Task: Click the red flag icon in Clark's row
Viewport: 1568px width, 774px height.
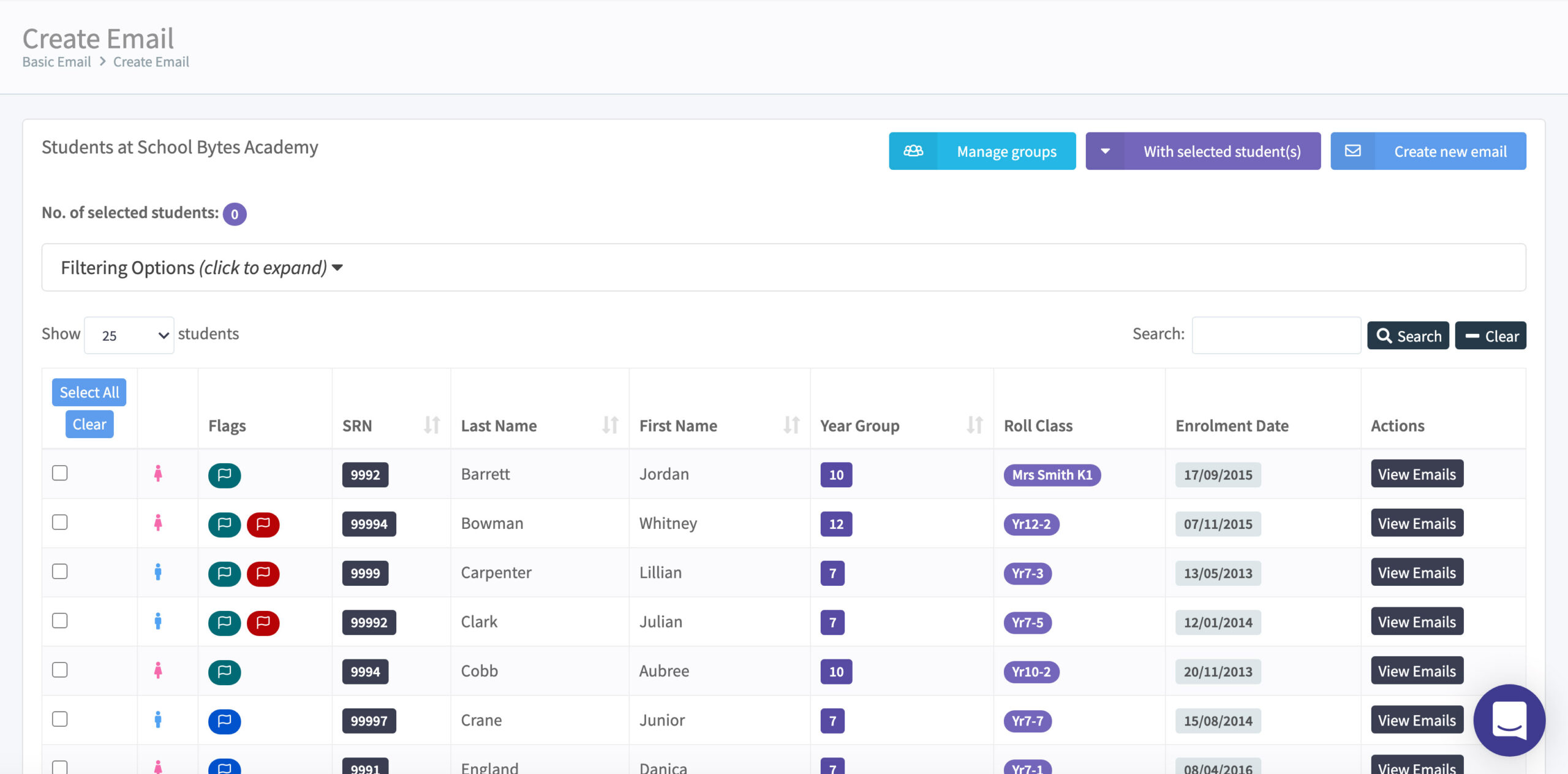Action: (x=263, y=623)
